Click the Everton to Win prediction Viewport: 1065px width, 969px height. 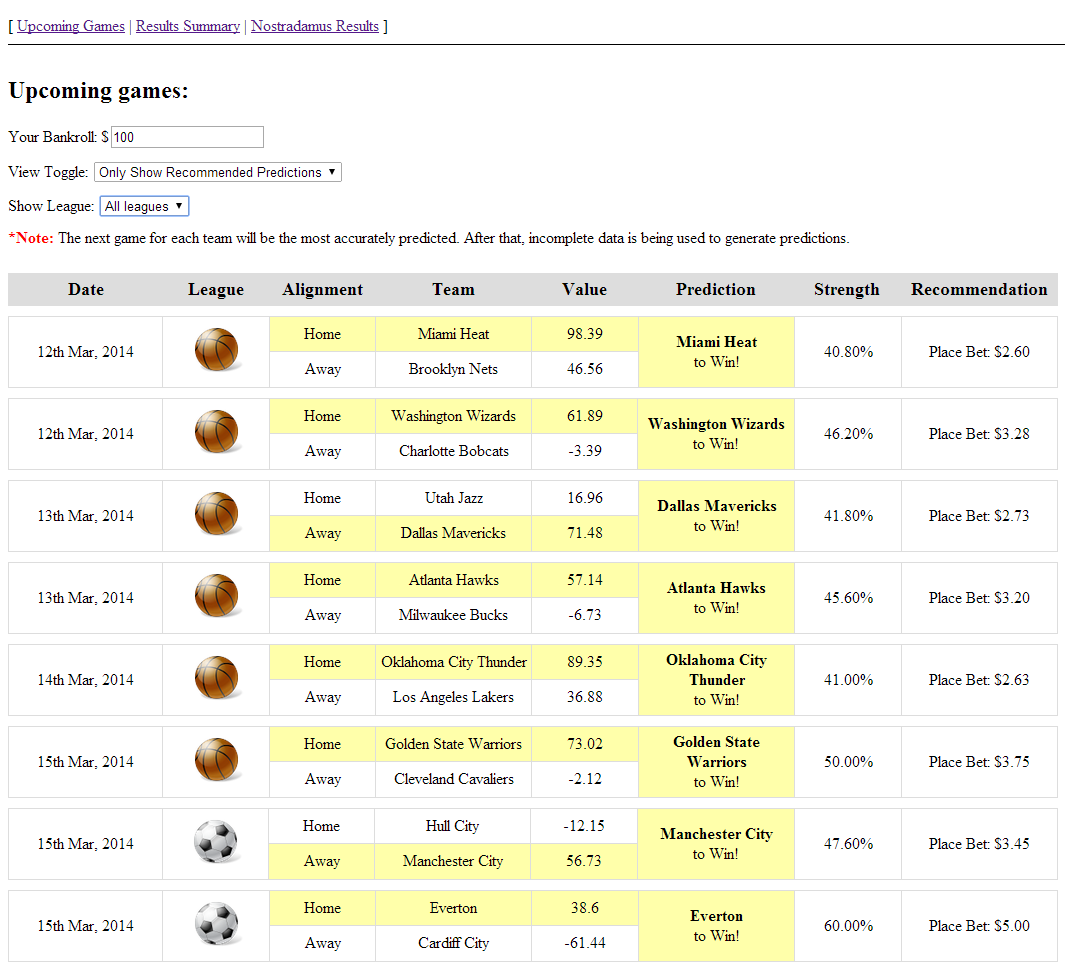point(717,926)
